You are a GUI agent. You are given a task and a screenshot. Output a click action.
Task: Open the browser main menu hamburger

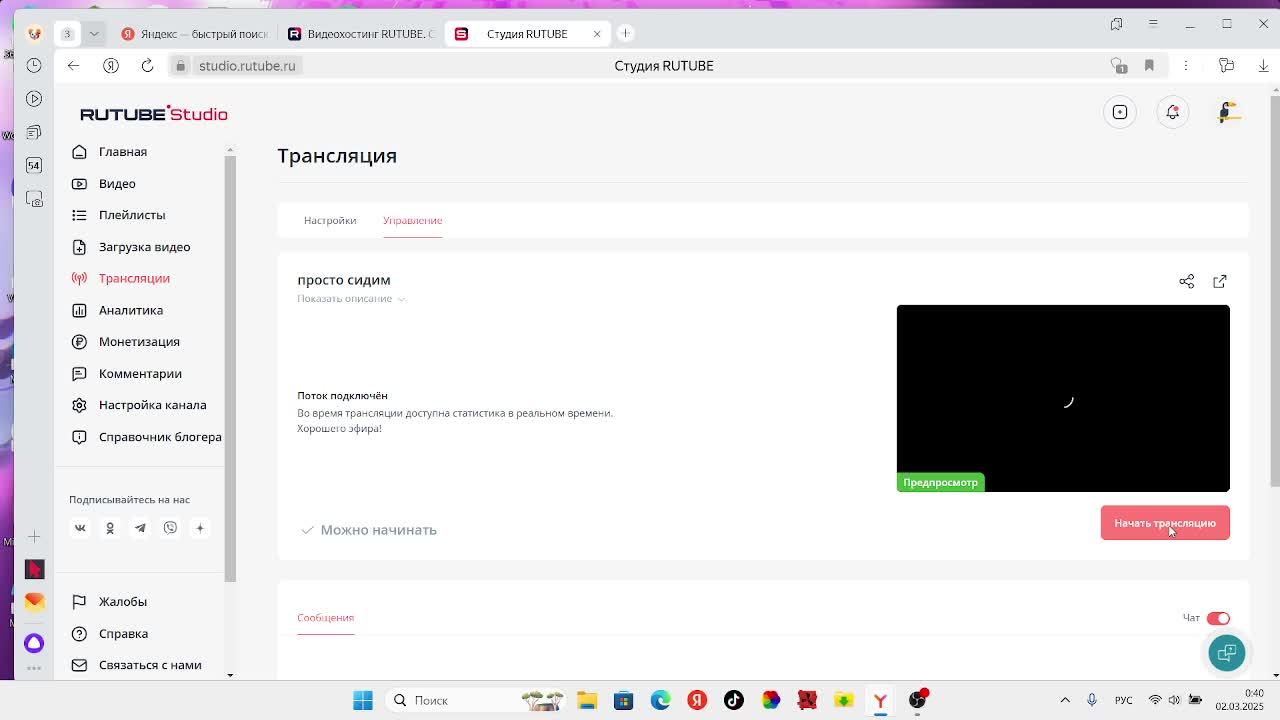point(1153,24)
